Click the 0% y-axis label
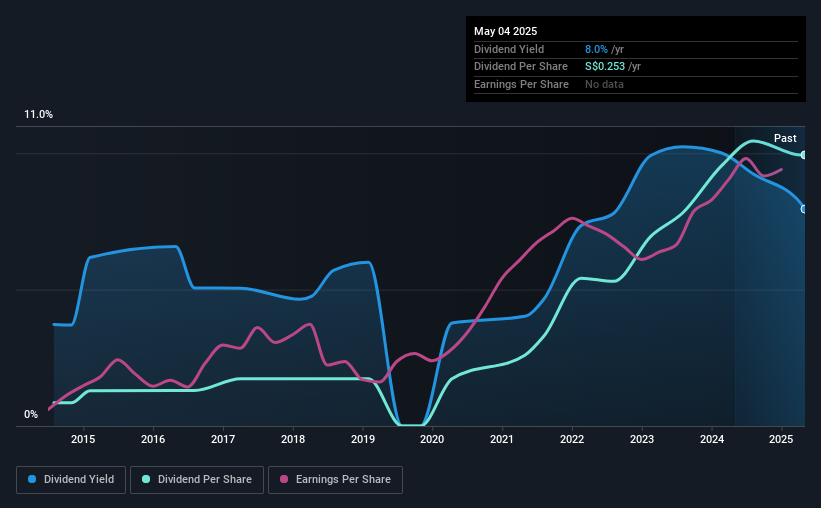The image size is (821, 508). pos(31,414)
